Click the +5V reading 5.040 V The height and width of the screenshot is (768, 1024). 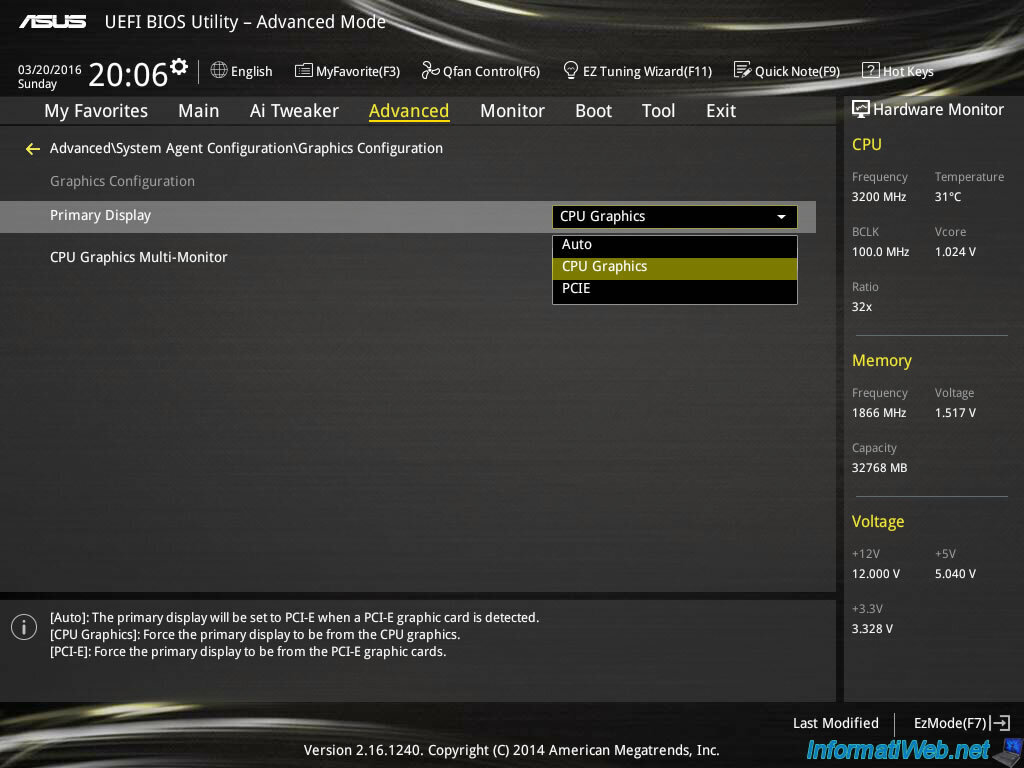955,573
